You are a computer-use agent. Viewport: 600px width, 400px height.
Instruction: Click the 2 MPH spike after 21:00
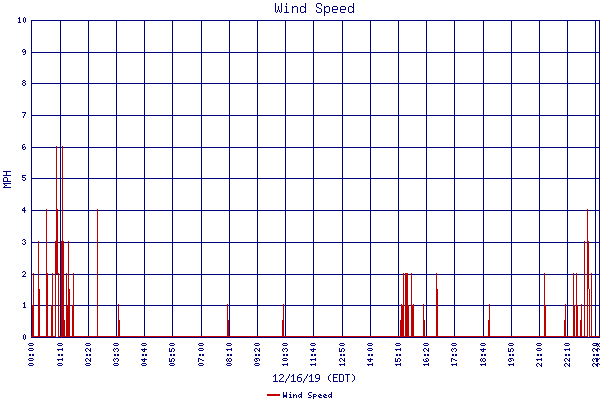545,305
